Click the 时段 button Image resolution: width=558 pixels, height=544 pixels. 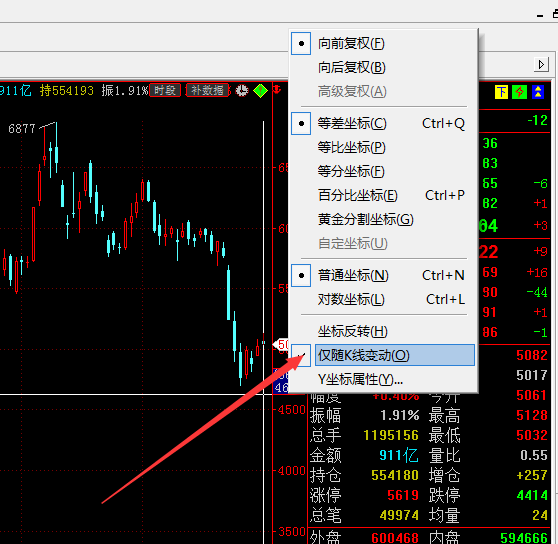click(165, 90)
